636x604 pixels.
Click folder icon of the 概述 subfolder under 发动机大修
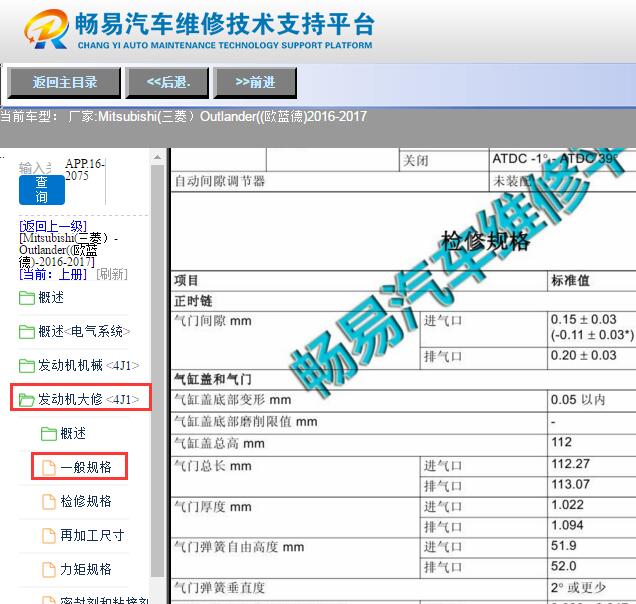(x=49, y=434)
